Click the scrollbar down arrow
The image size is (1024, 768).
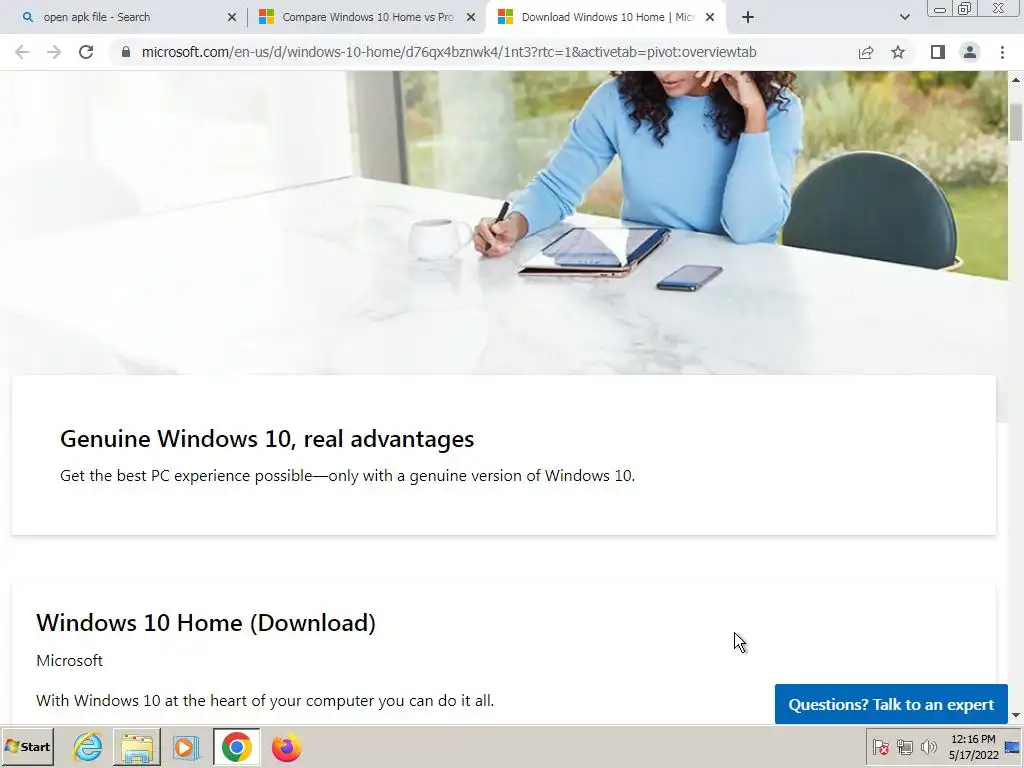(x=1016, y=716)
